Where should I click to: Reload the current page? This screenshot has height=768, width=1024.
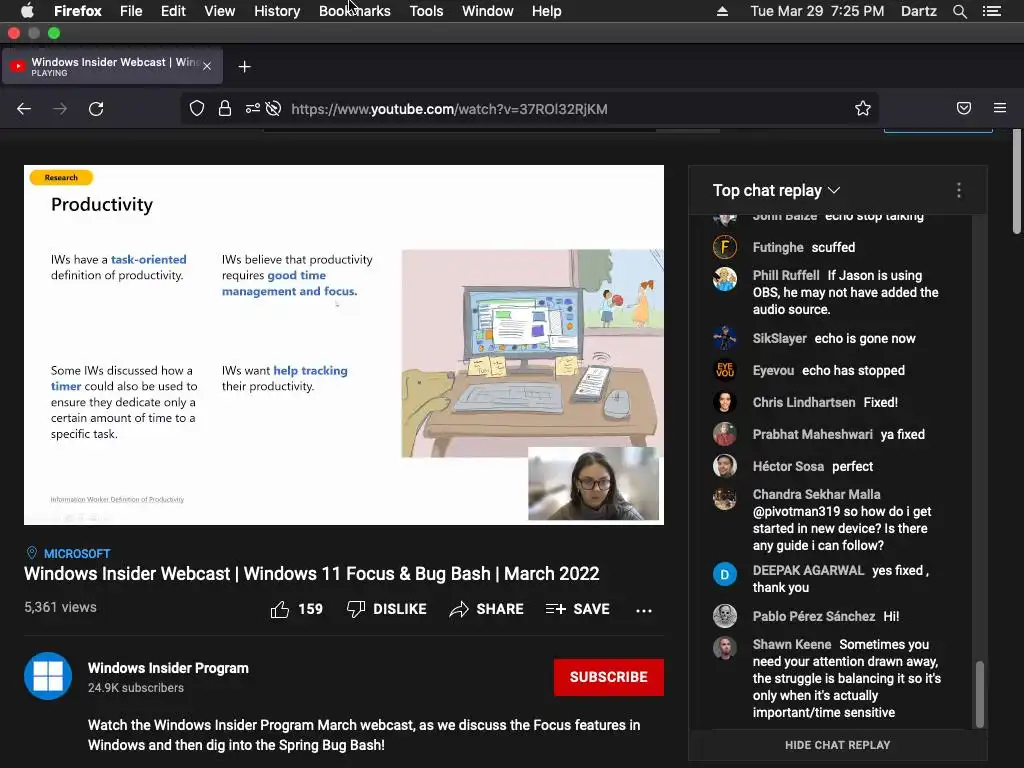click(96, 108)
